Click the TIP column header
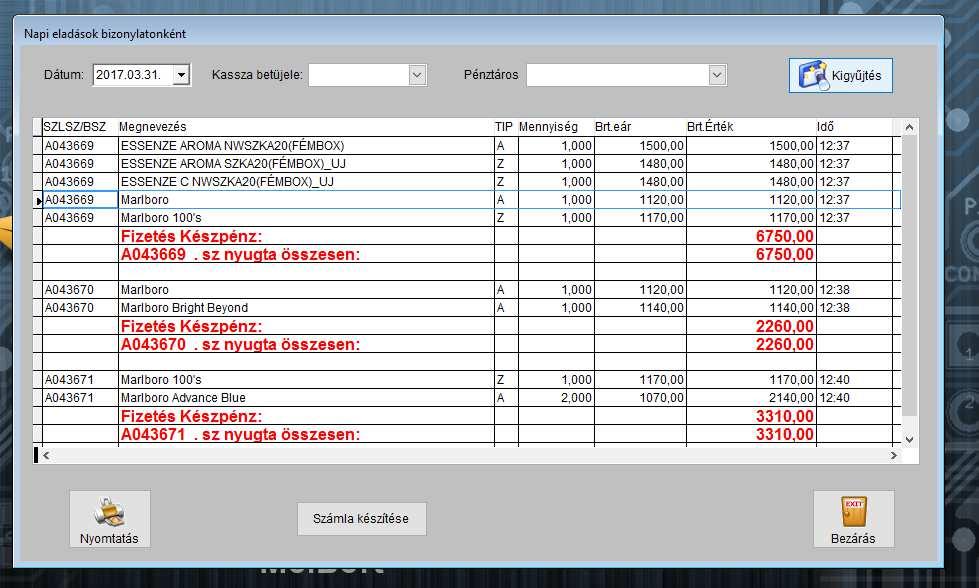 (x=506, y=127)
